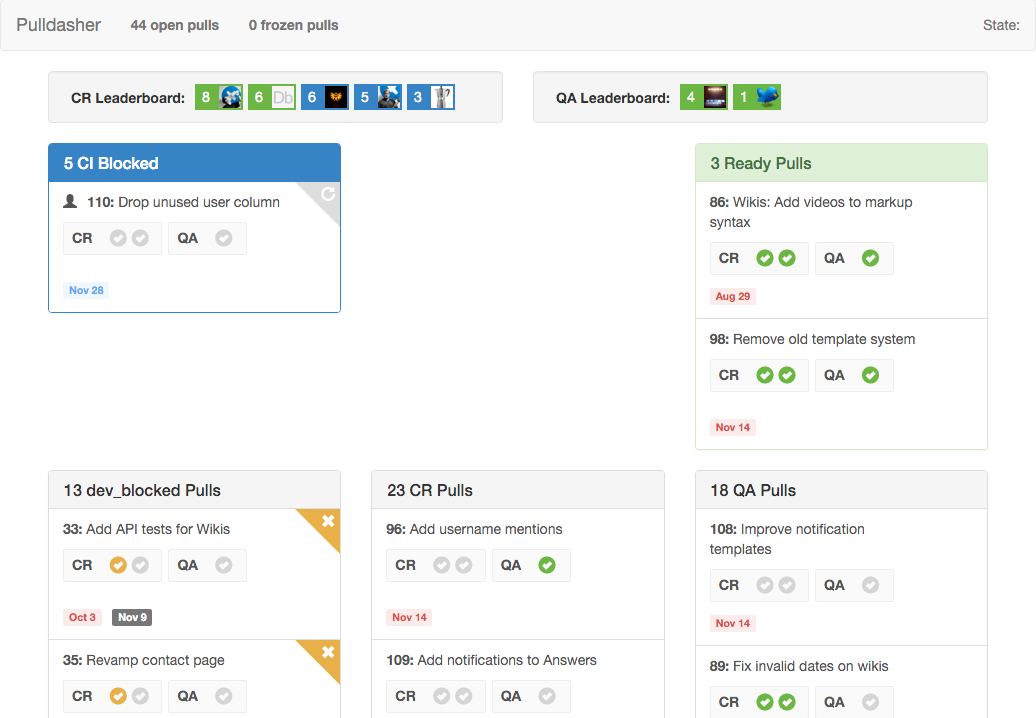The height and width of the screenshot is (718, 1036).
Task: Open CR leaderboard Db avatar with score 6
Action: 272,97
